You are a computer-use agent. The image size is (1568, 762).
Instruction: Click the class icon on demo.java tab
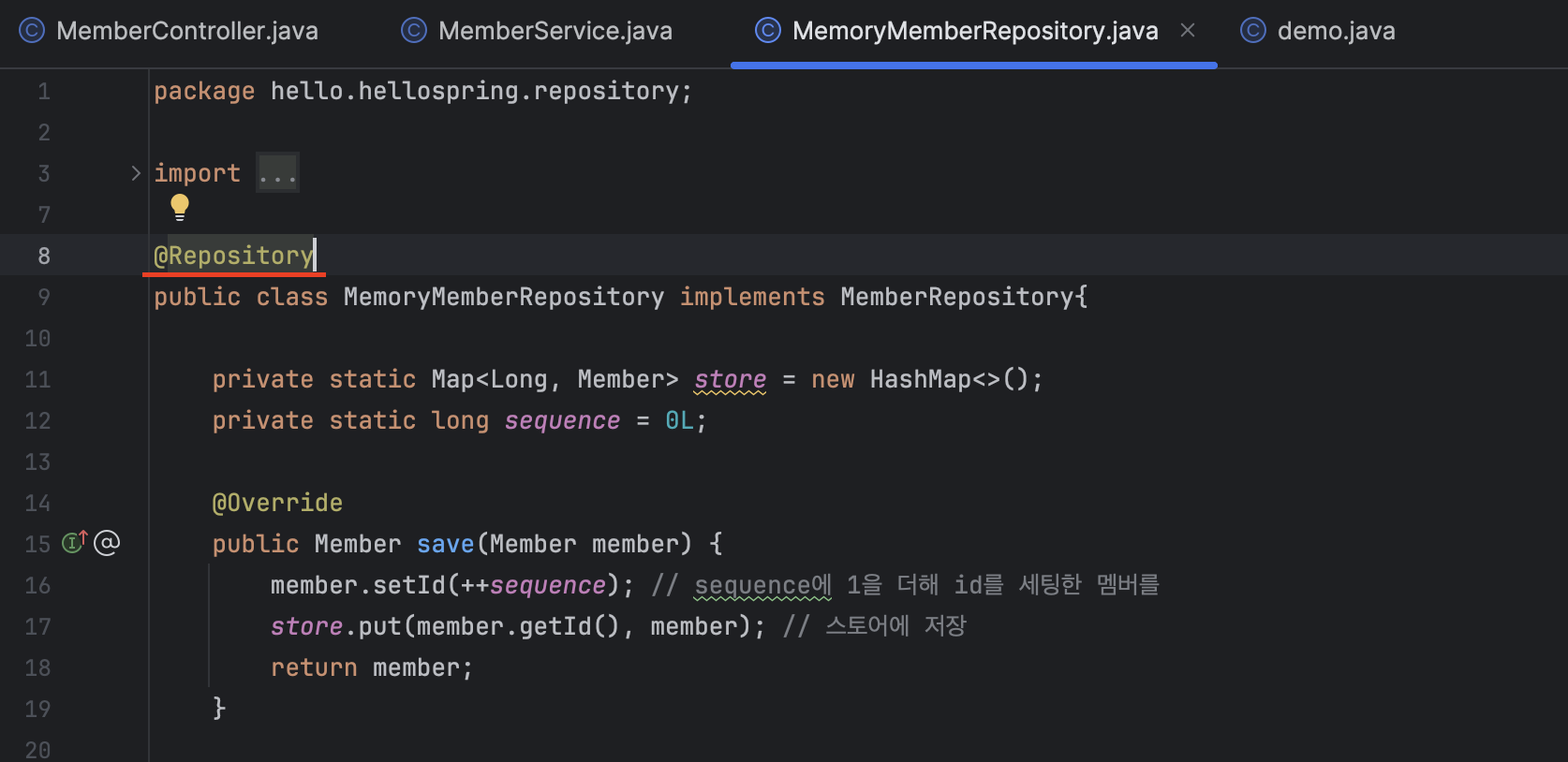pyautogui.click(x=1253, y=31)
